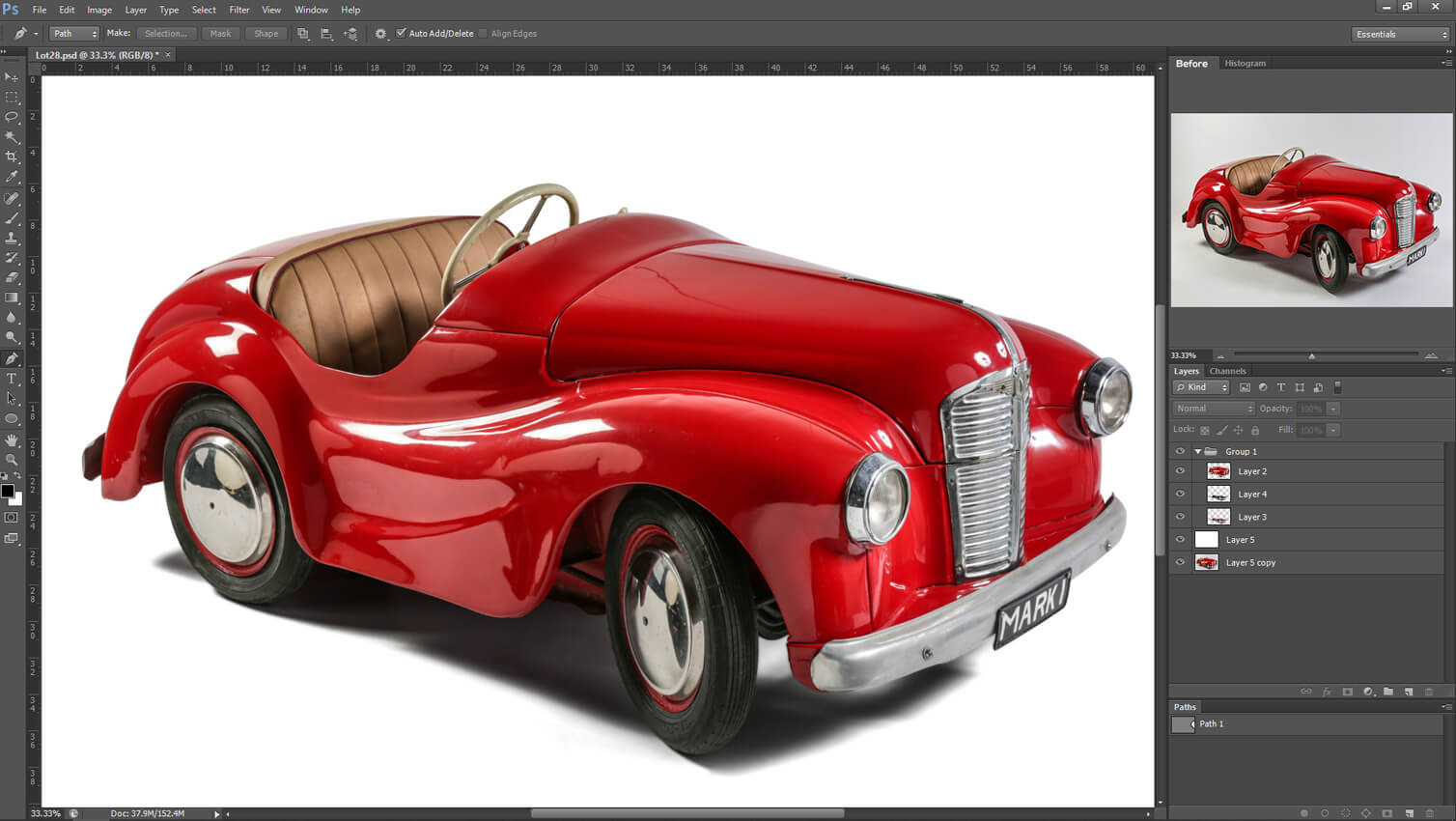Open path arrangement options

pyautogui.click(x=350, y=34)
